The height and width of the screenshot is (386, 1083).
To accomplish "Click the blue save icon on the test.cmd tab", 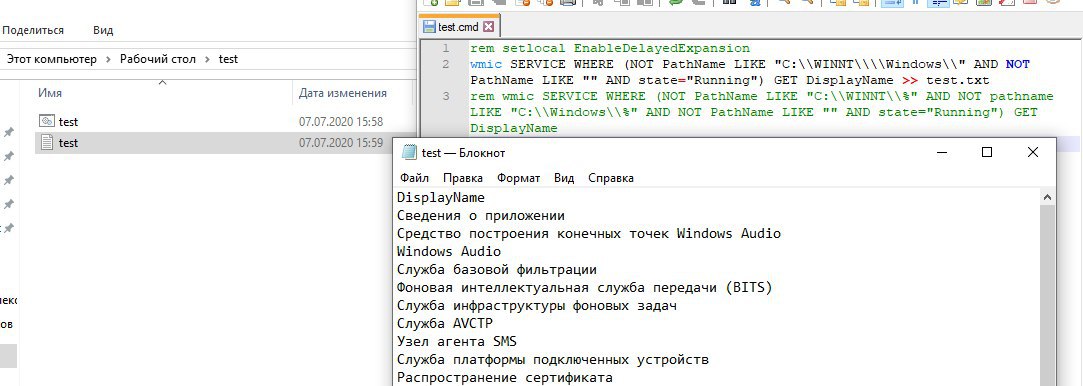I will coord(429,28).
